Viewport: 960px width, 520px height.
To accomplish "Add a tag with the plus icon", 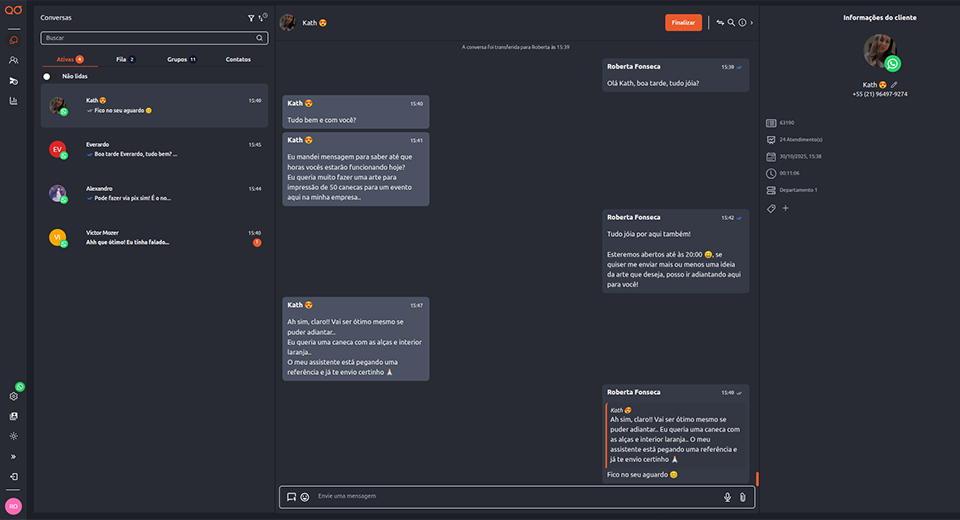I will tap(785, 208).
